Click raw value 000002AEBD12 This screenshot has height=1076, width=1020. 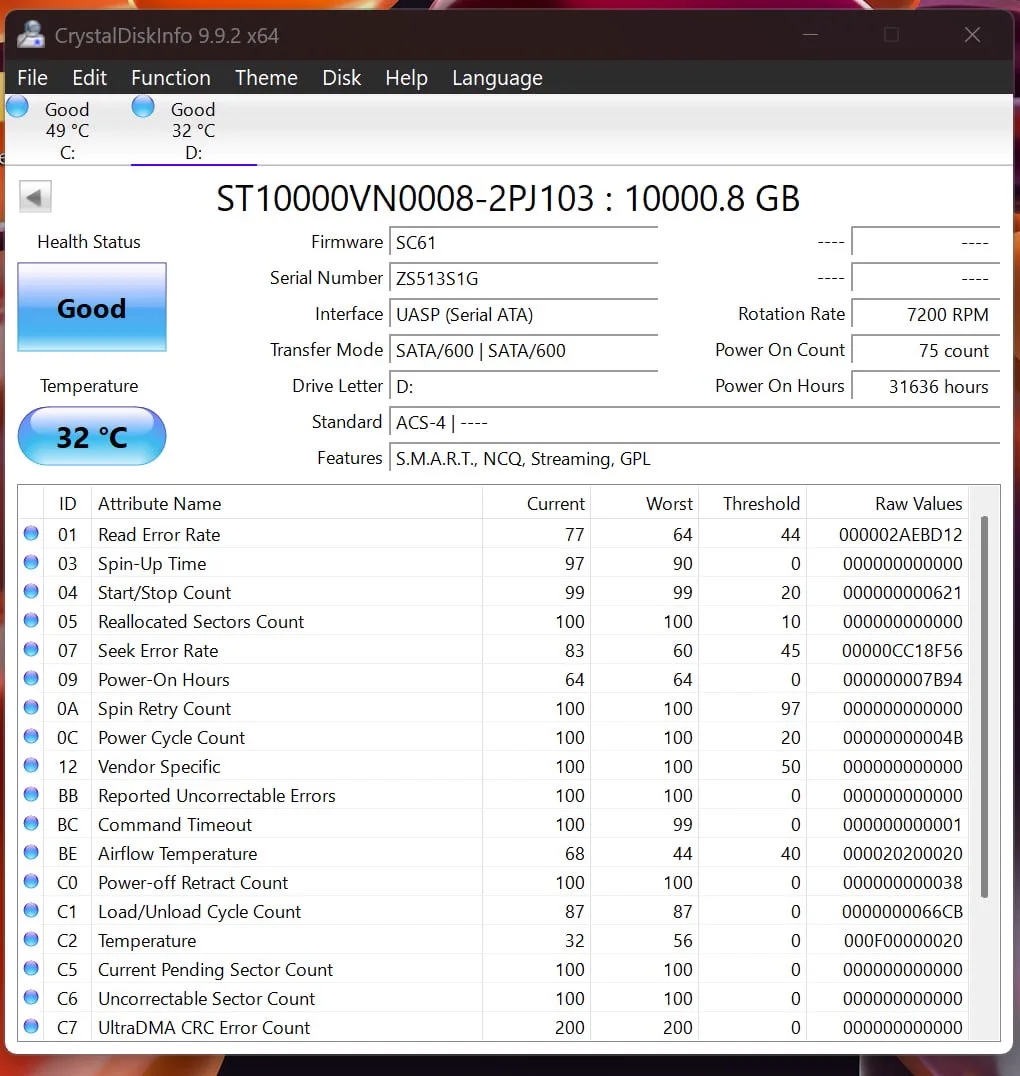tap(901, 535)
